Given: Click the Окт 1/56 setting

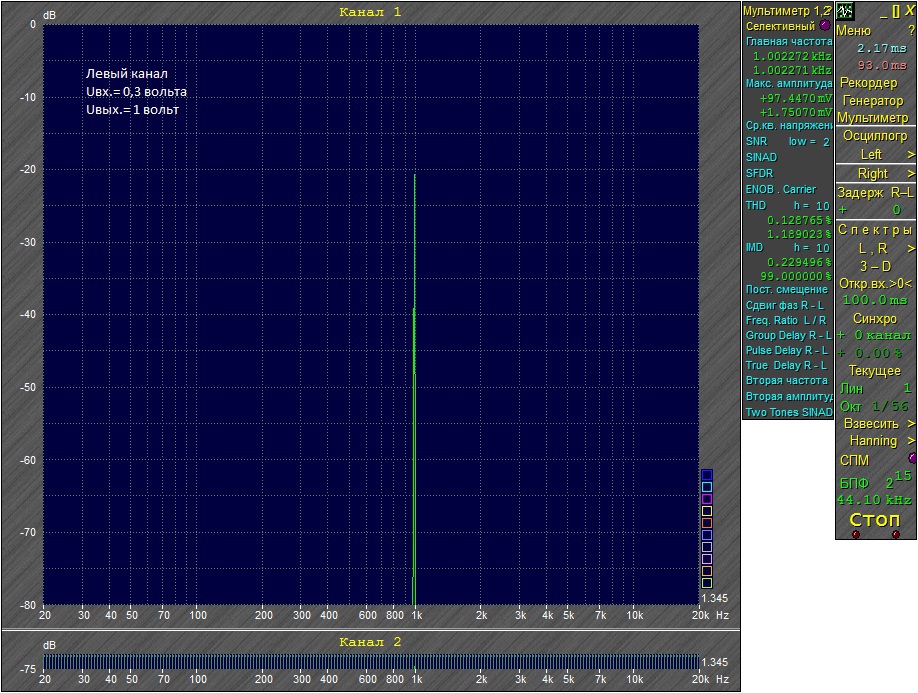Looking at the screenshot, I should [x=875, y=406].
